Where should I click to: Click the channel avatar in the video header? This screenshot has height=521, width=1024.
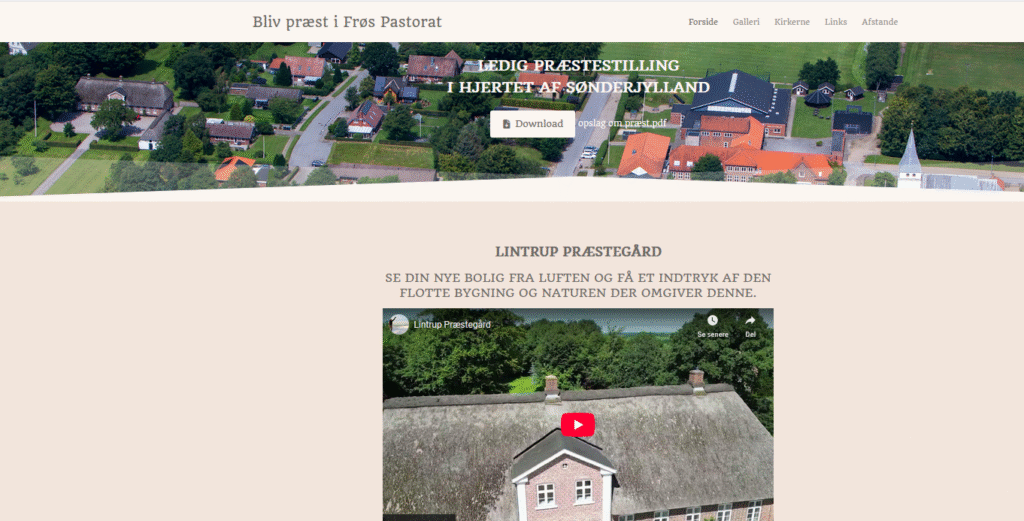pos(399,324)
